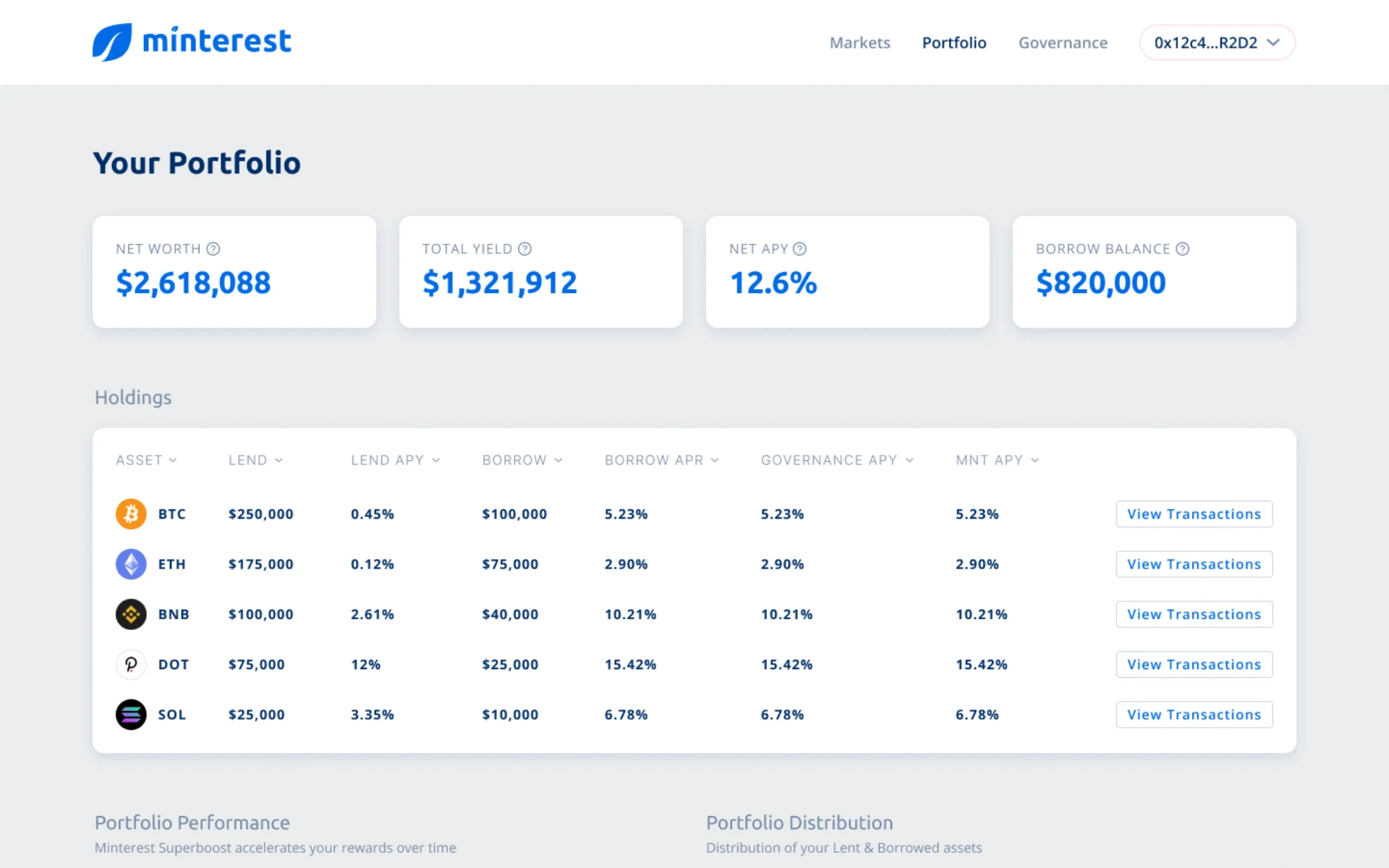
Task: Open the wallet address 0x12c4...R2D2 dropdown
Action: 1217,43
